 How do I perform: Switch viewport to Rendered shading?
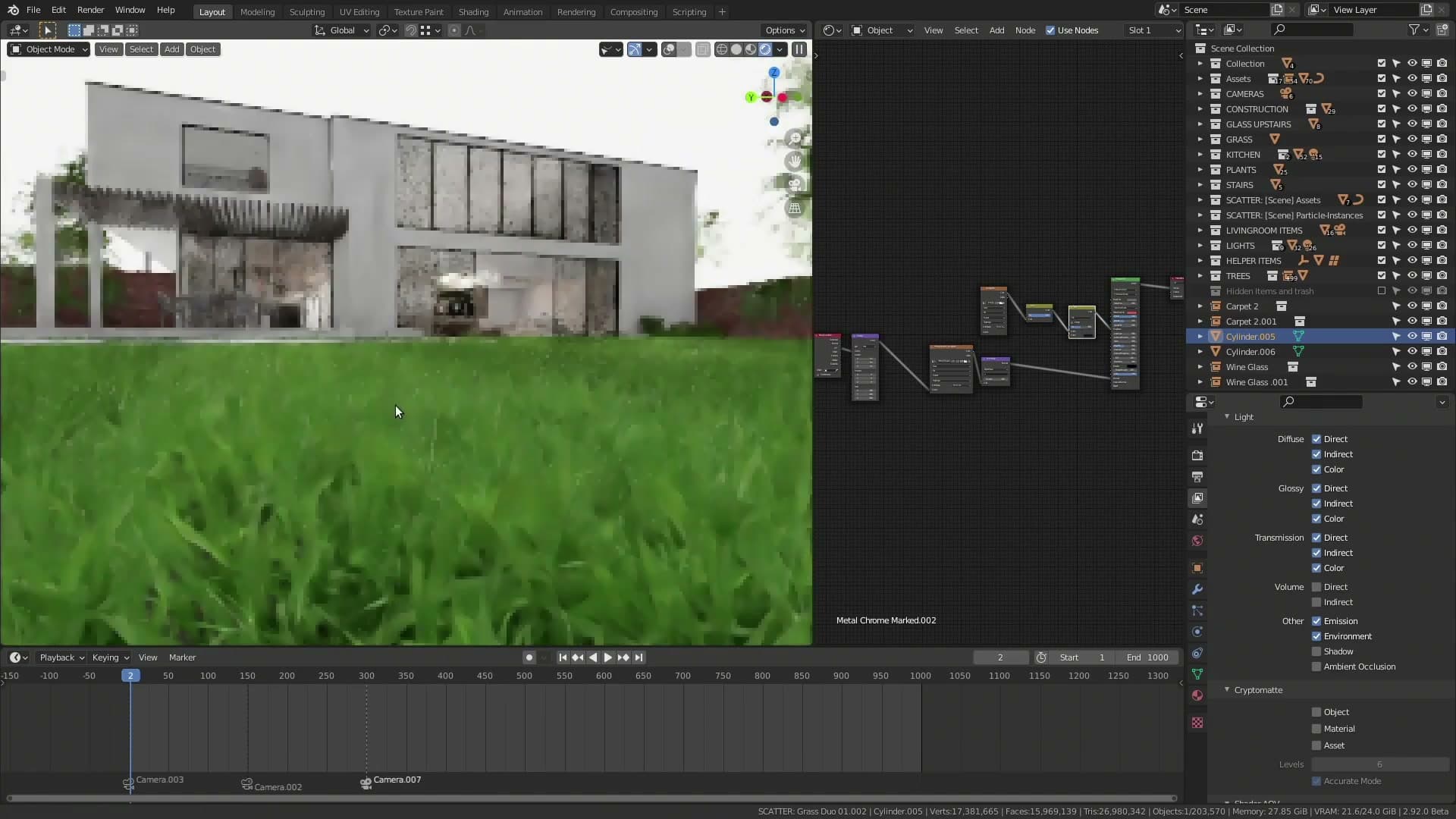765,49
